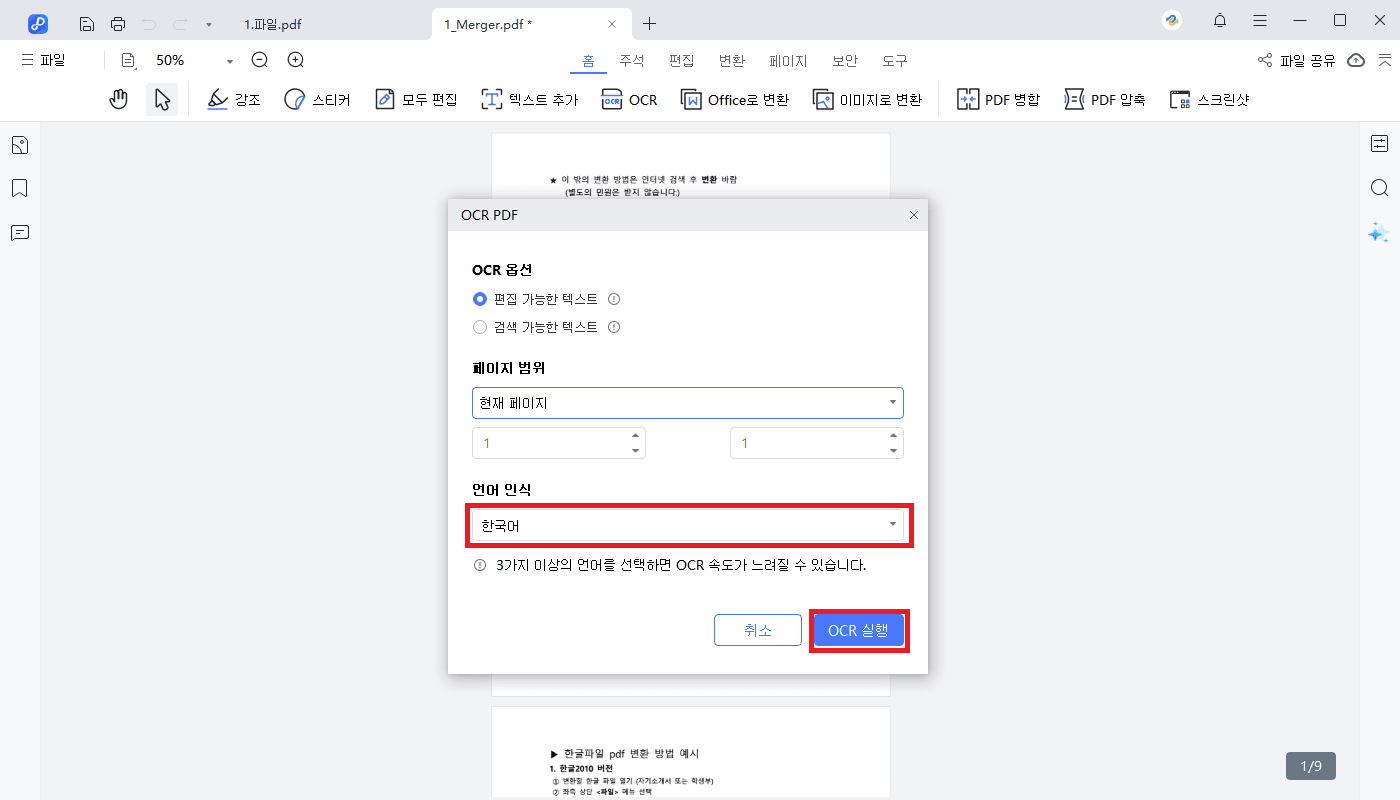The width and height of the screenshot is (1400, 800).
Task: Click the OCR 실행 run button
Action: pos(858,630)
